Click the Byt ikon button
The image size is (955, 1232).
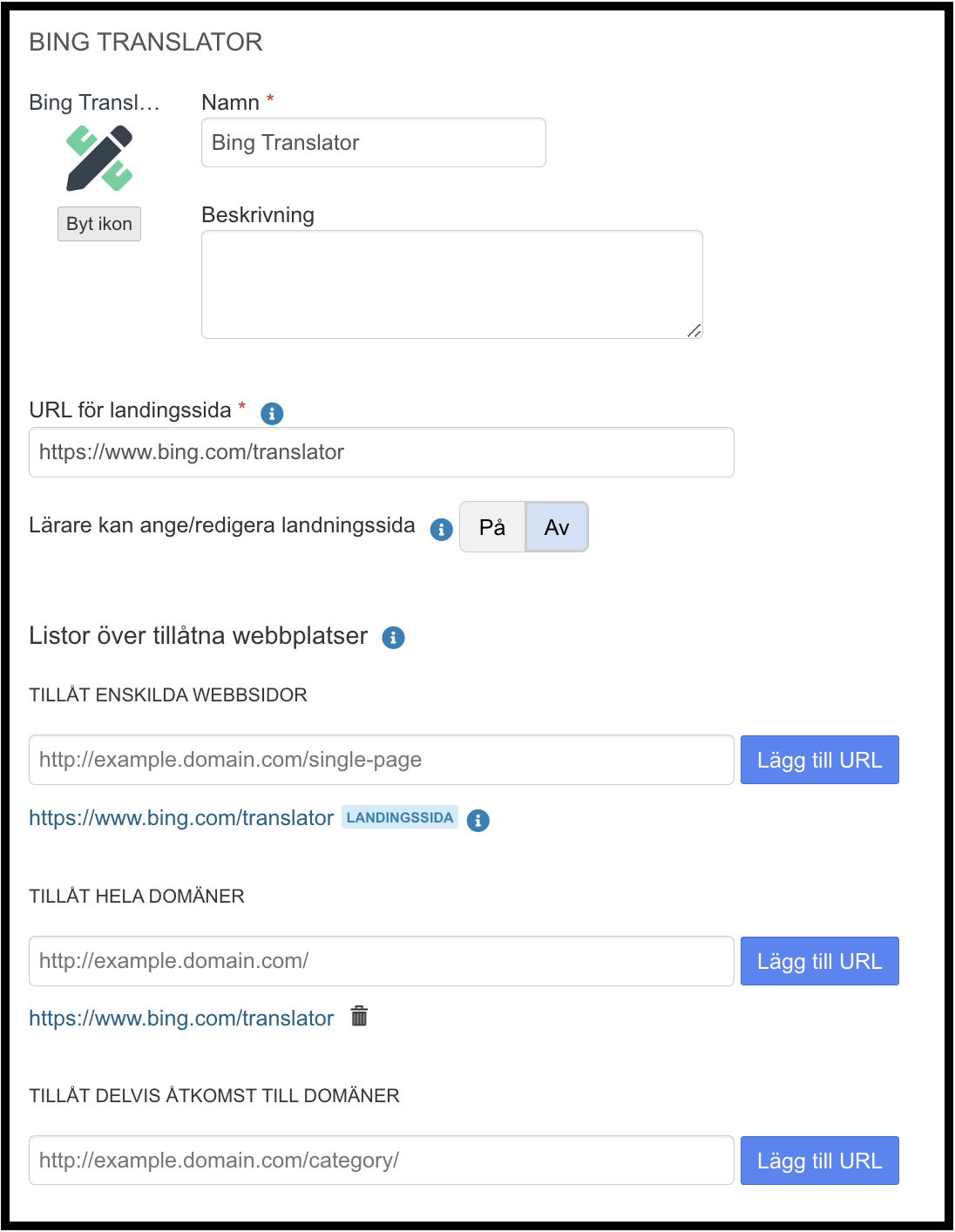tap(99, 224)
